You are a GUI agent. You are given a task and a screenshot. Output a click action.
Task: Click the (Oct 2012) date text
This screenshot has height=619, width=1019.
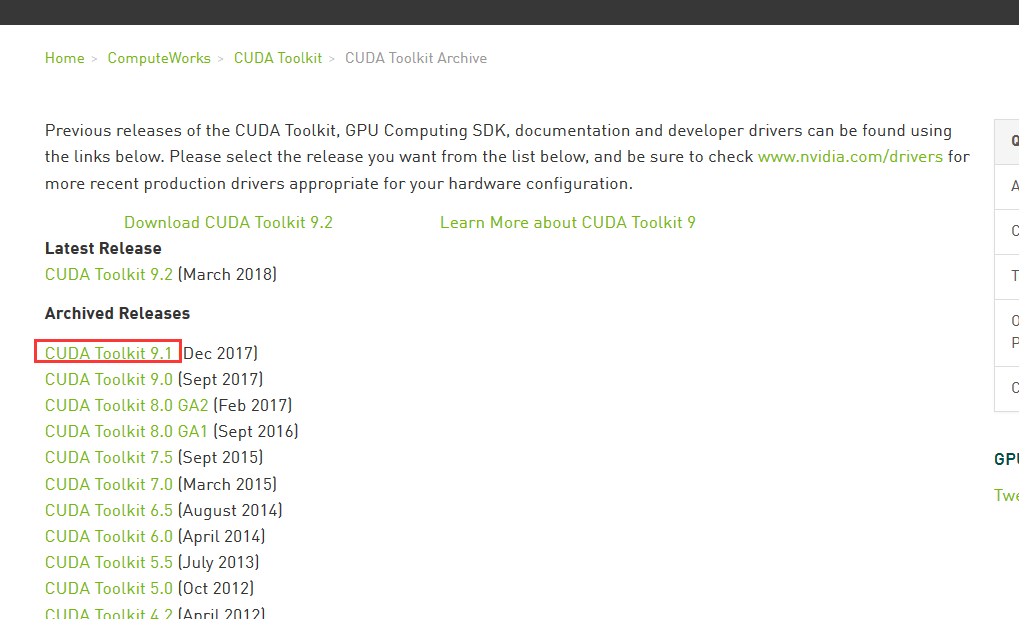[x=216, y=588]
